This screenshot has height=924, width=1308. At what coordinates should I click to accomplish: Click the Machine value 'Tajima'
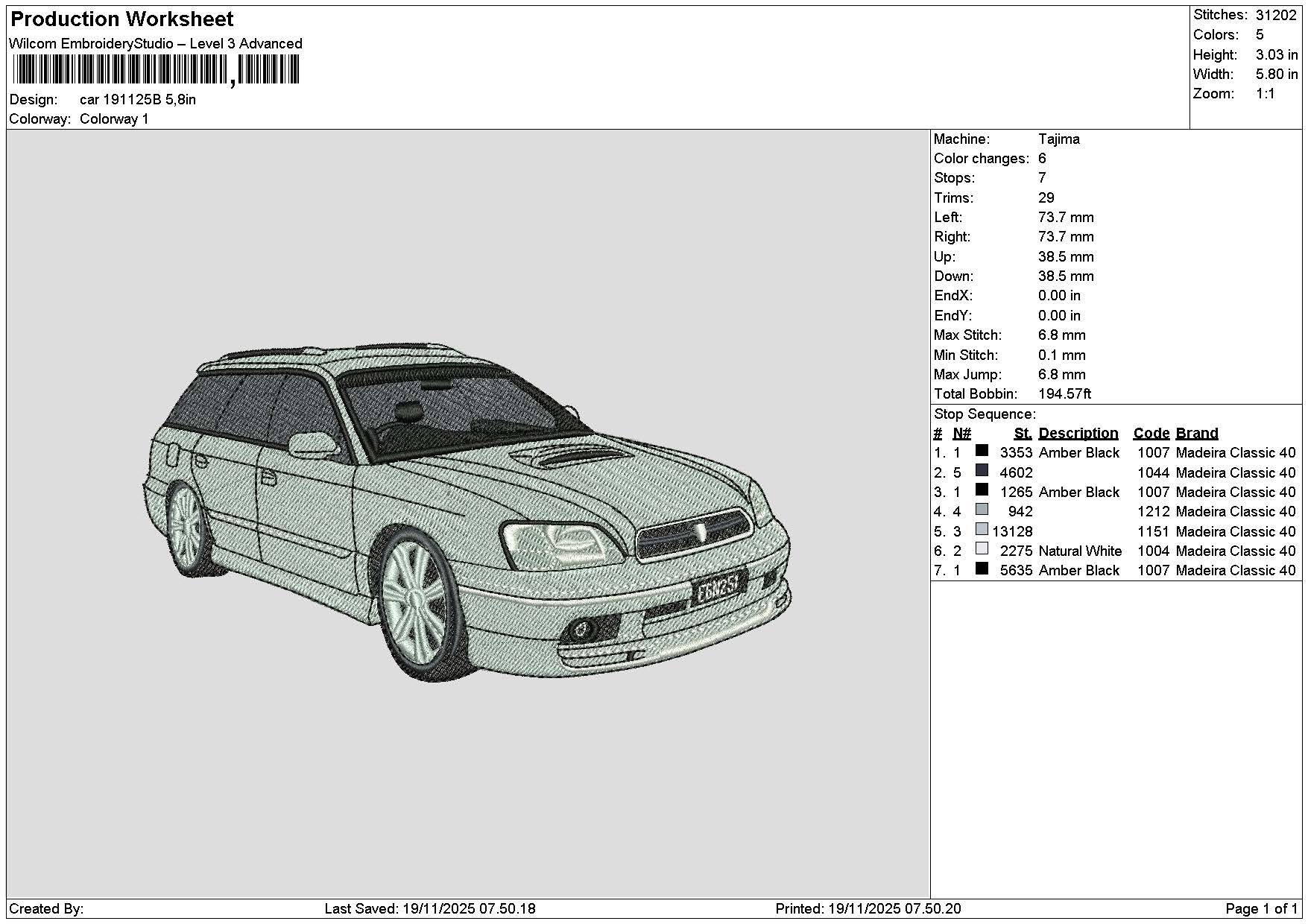(x=1058, y=139)
